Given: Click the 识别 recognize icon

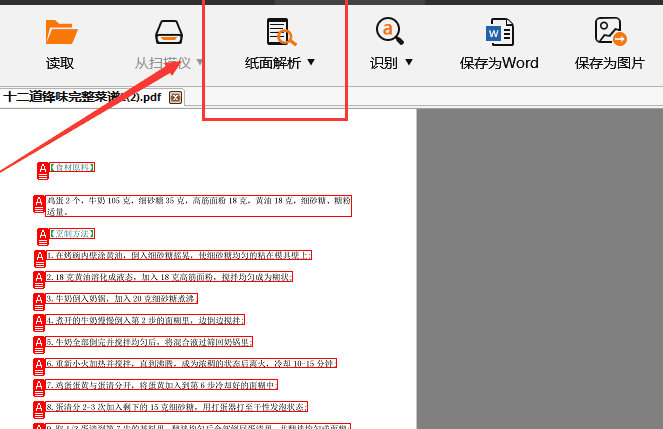Looking at the screenshot, I should (x=389, y=31).
